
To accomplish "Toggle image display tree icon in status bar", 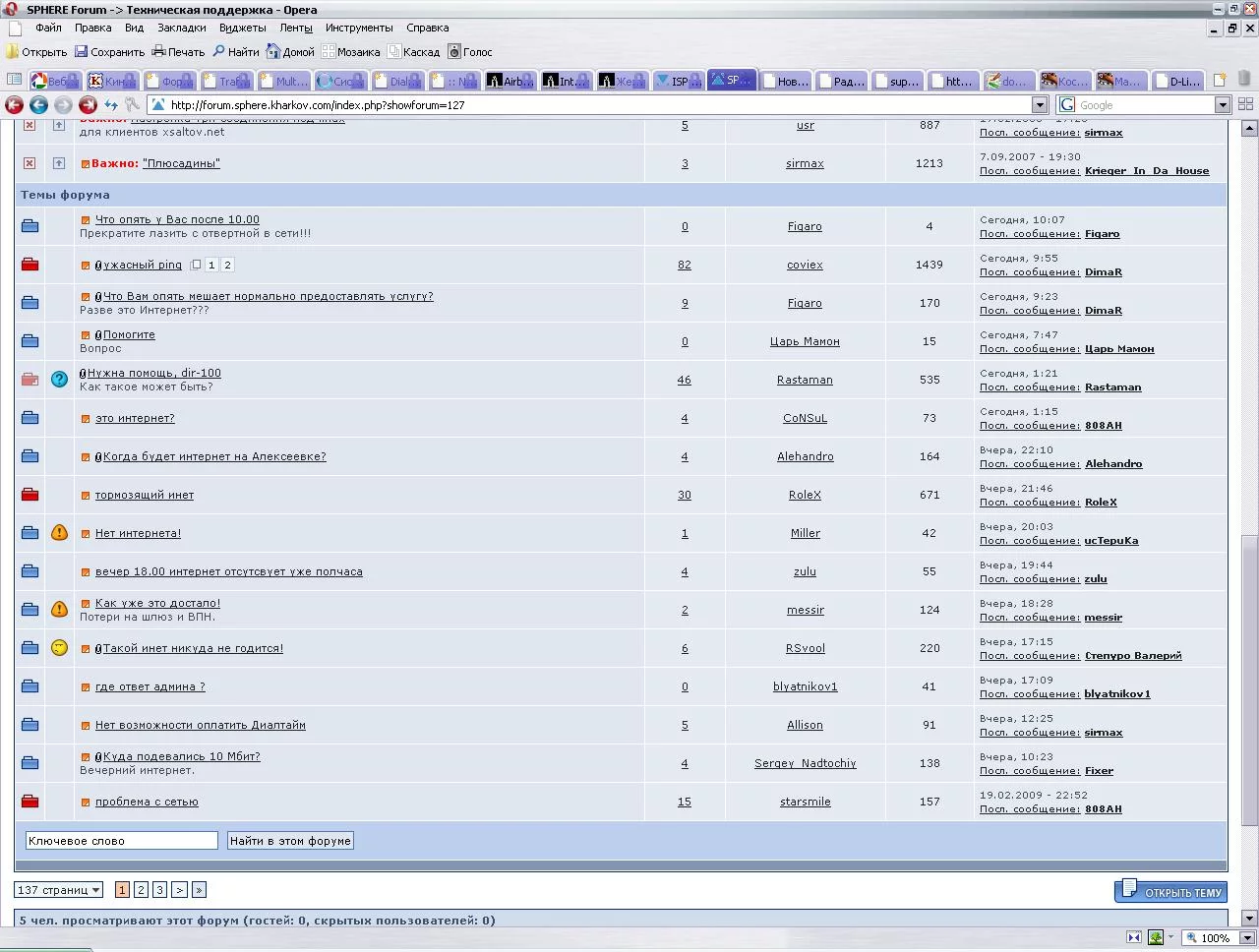I will (1156, 937).
